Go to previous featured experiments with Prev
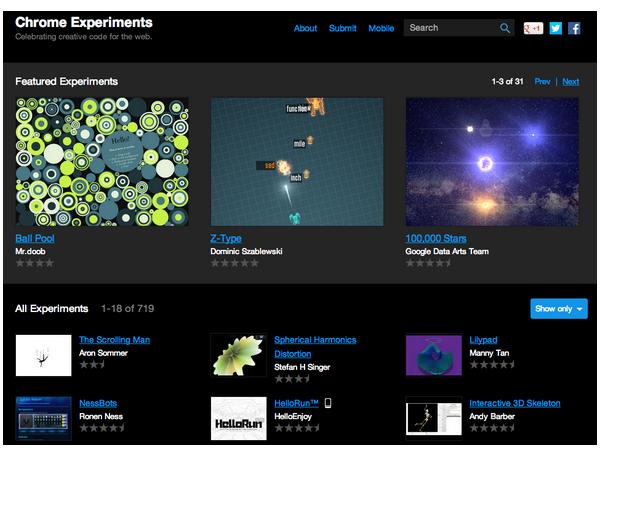The height and width of the screenshot is (512, 640). (542, 82)
